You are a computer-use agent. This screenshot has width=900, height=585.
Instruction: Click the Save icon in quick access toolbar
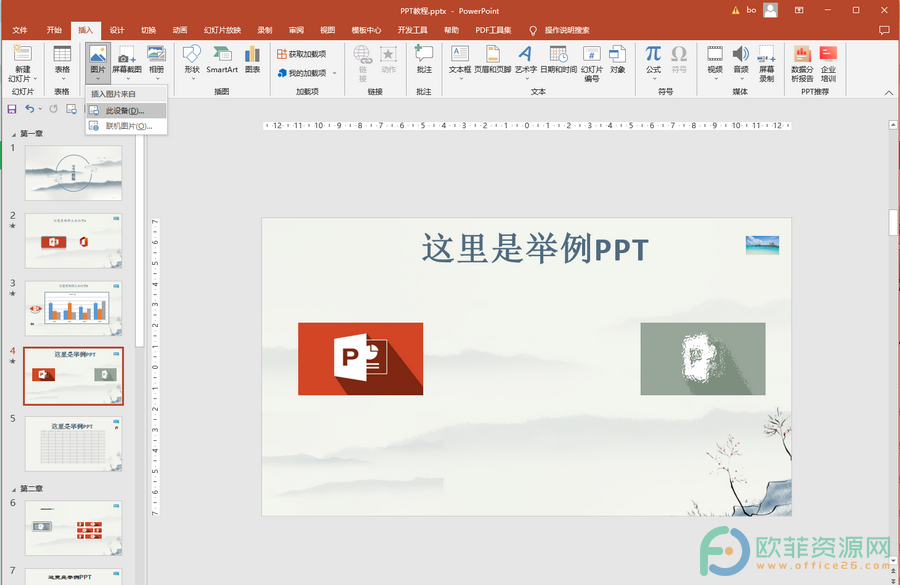pos(11,109)
